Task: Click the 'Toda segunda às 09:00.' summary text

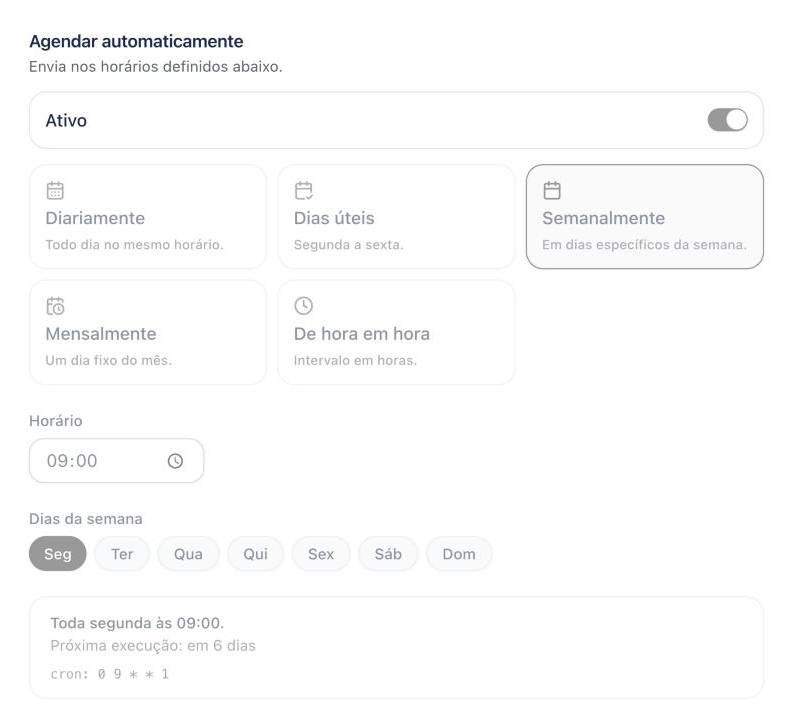Action: 137,623
